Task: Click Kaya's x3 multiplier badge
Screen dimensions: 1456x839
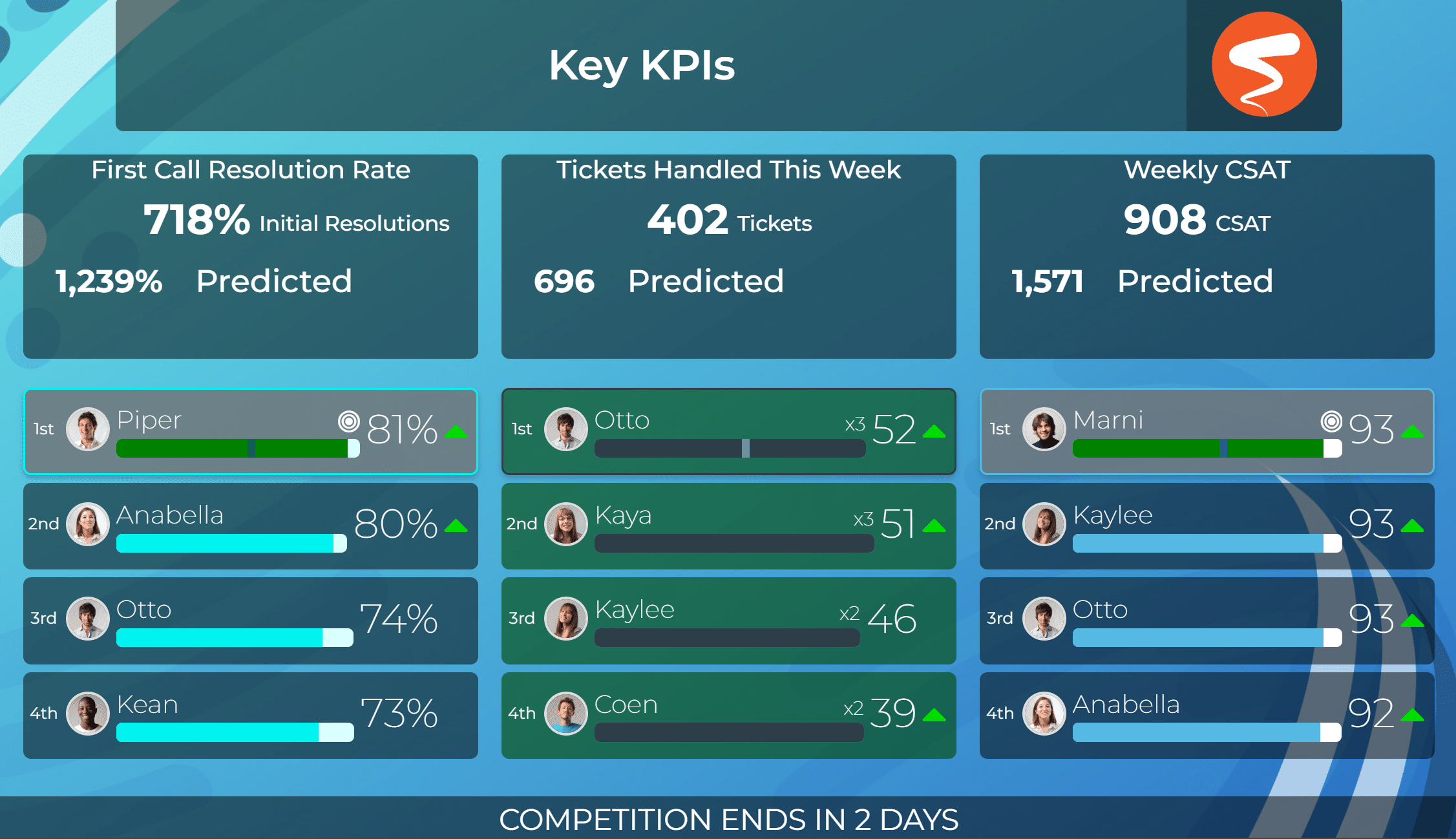Action: [x=863, y=519]
